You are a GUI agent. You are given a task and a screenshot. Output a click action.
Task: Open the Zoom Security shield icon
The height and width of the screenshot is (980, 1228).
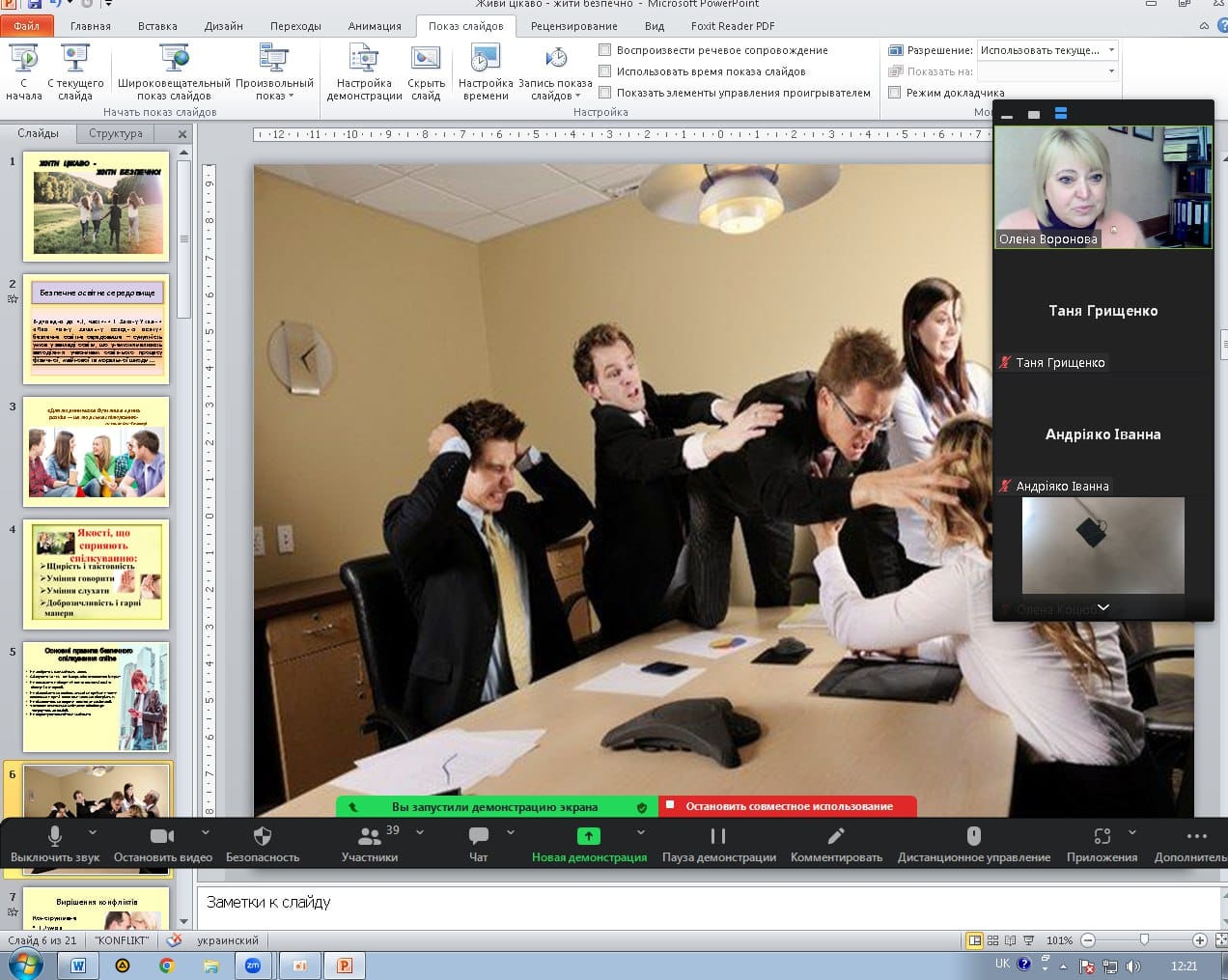(x=263, y=836)
